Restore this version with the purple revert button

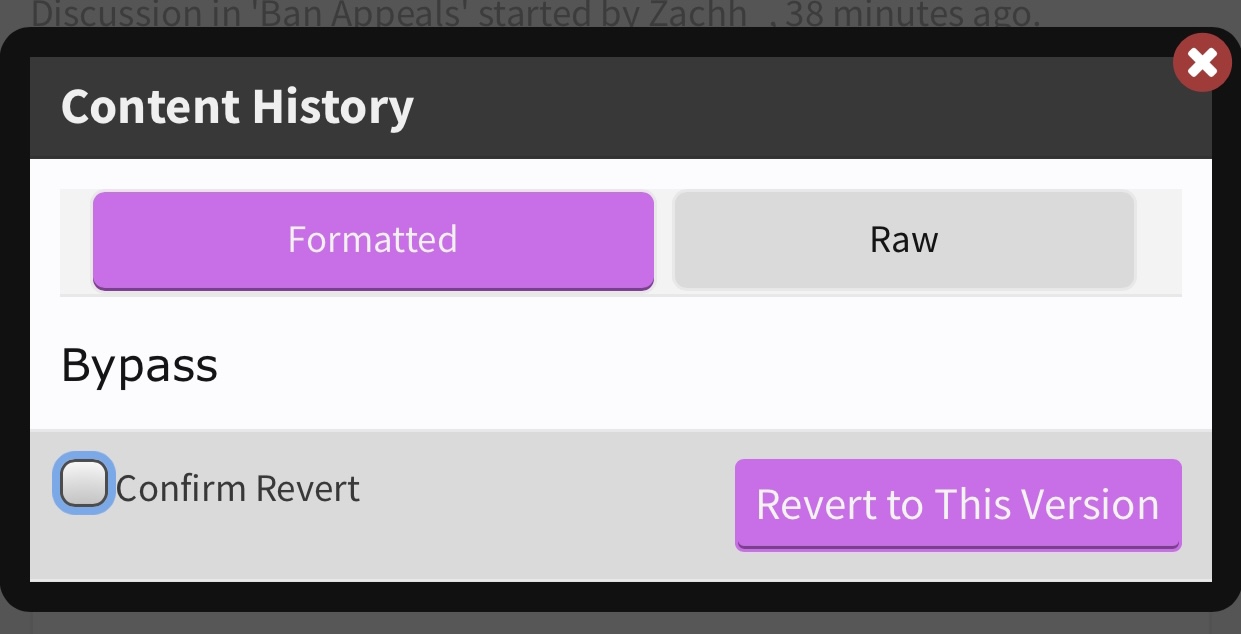[958, 504]
